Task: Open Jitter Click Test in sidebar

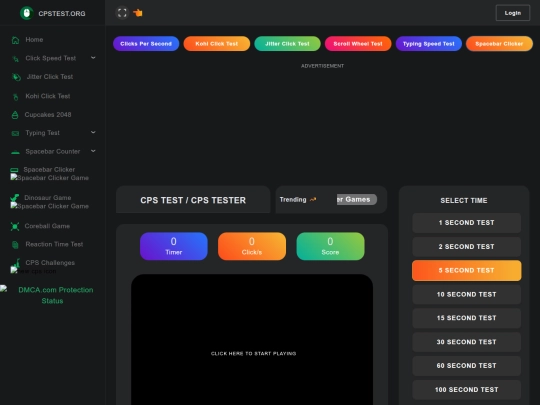Action: (x=50, y=76)
